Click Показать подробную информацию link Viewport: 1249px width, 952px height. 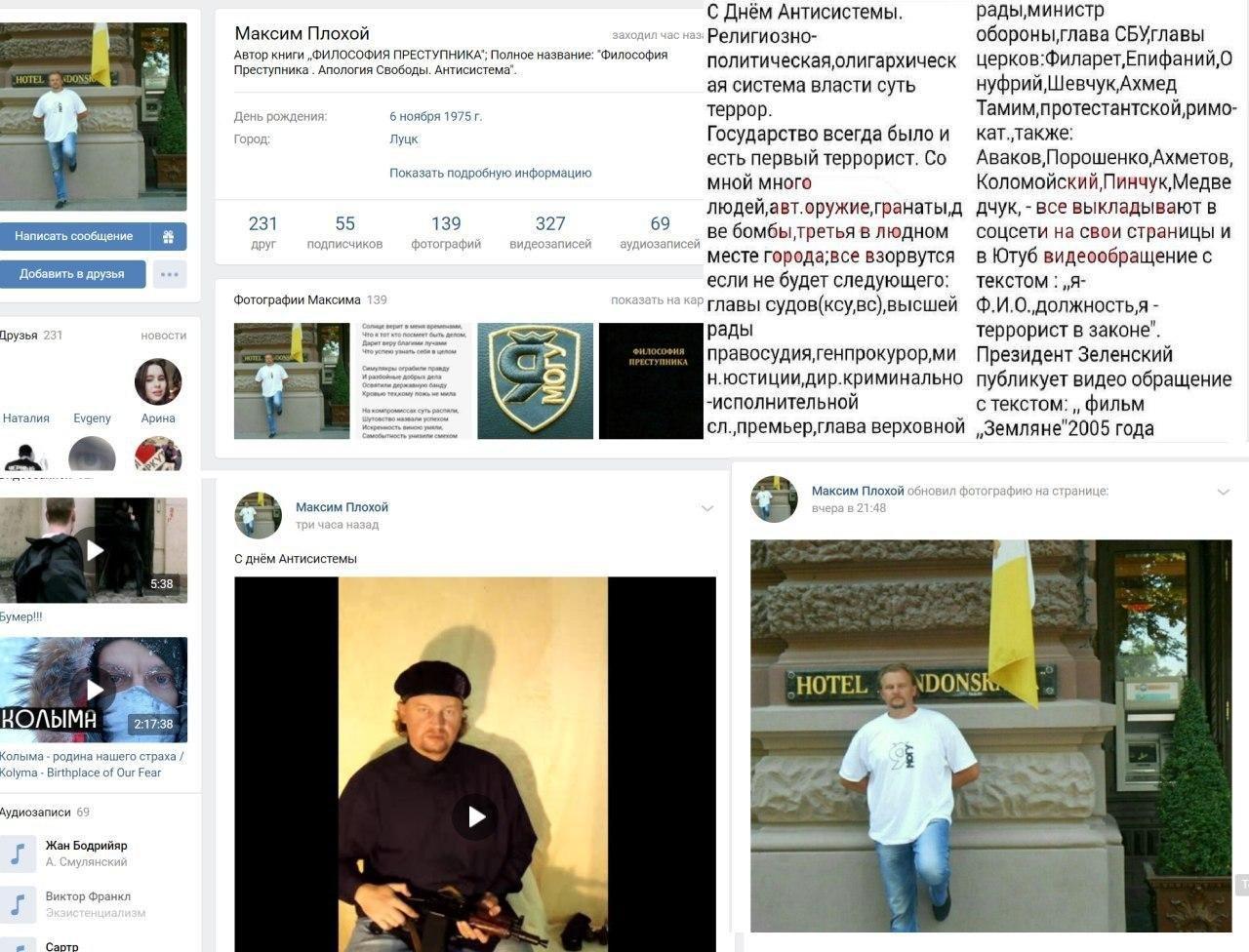[490, 173]
